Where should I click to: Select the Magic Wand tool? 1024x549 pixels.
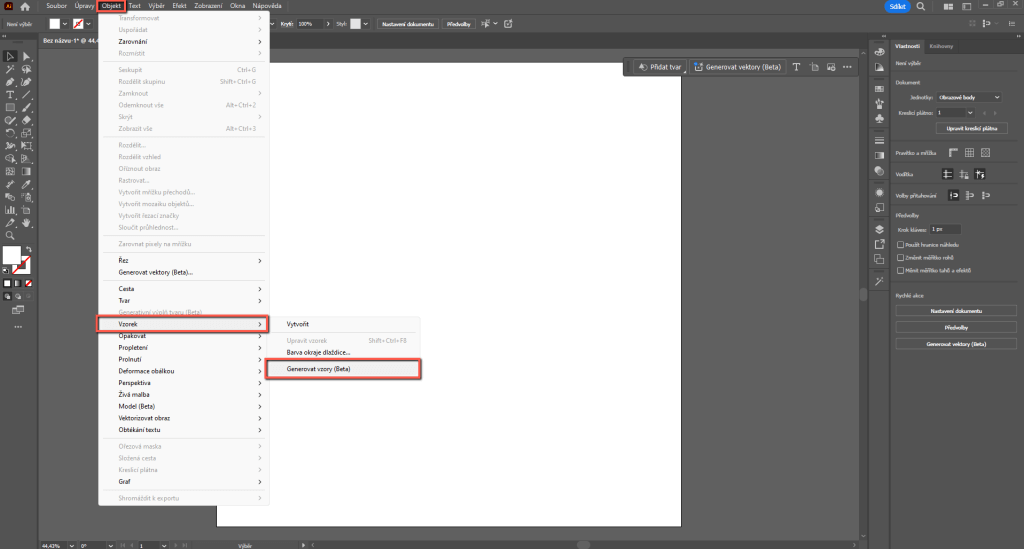10,69
